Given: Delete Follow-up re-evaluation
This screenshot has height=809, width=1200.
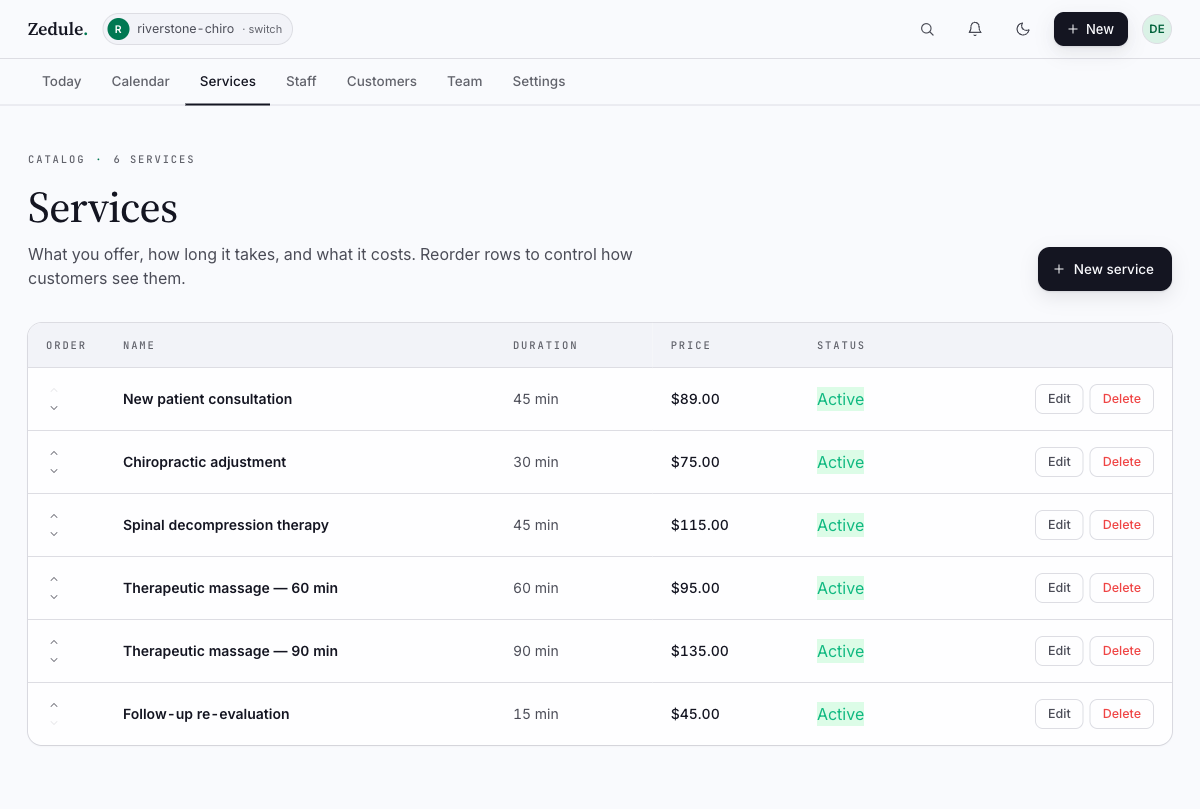Looking at the screenshot, I should 1121,714.
